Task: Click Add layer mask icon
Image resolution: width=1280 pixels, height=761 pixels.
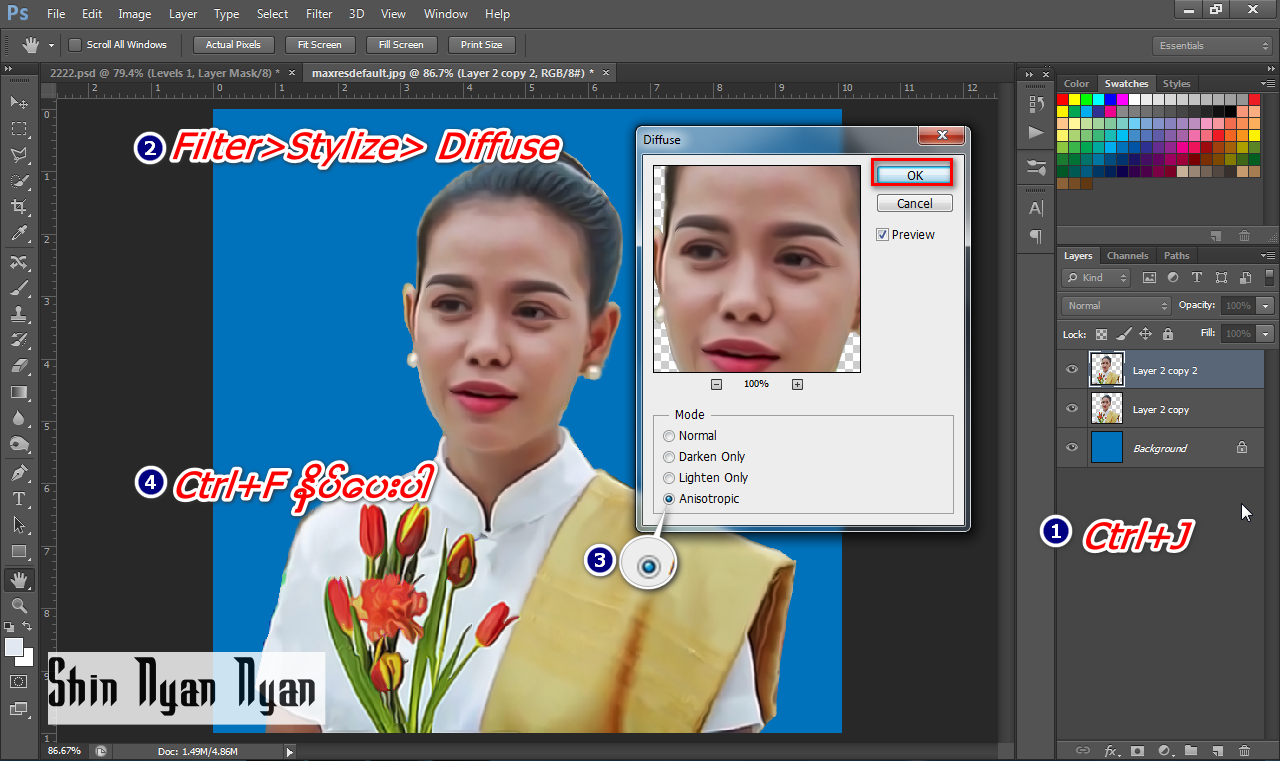Action: (1137, 750)
